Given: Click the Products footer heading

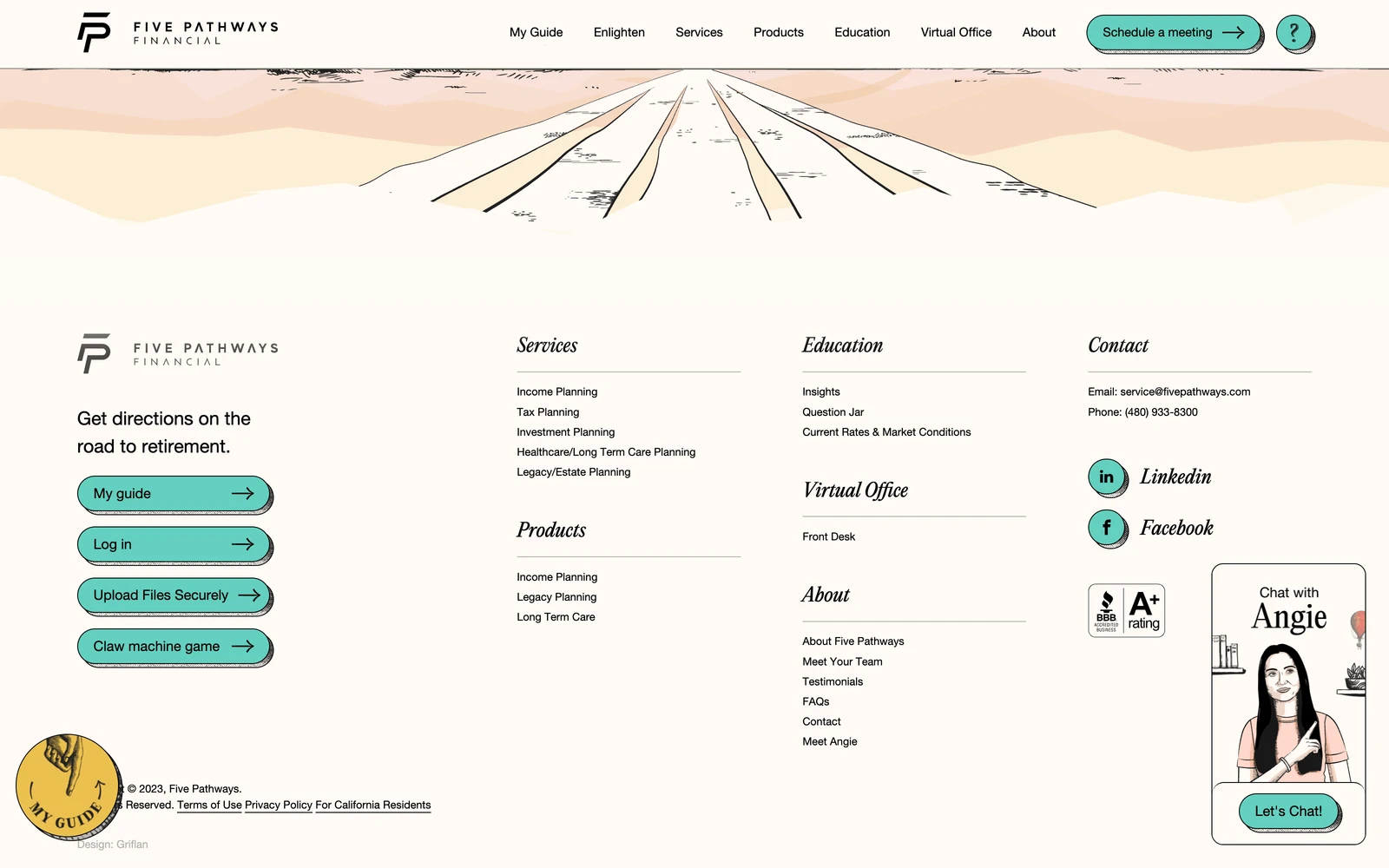Looking at the screenshot, I should pyautogui.click(x=551, y=530).
